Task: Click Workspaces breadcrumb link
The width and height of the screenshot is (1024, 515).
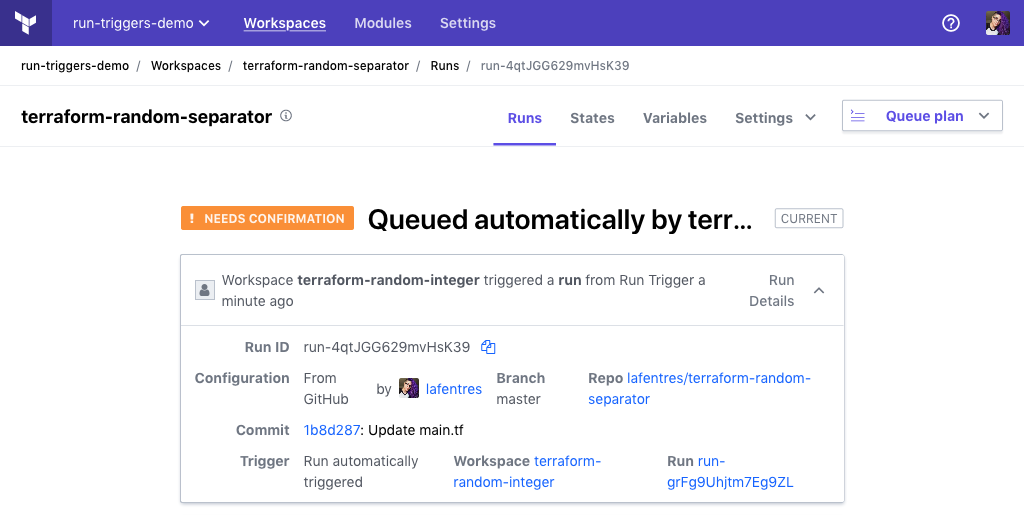Action: (185, 66)
